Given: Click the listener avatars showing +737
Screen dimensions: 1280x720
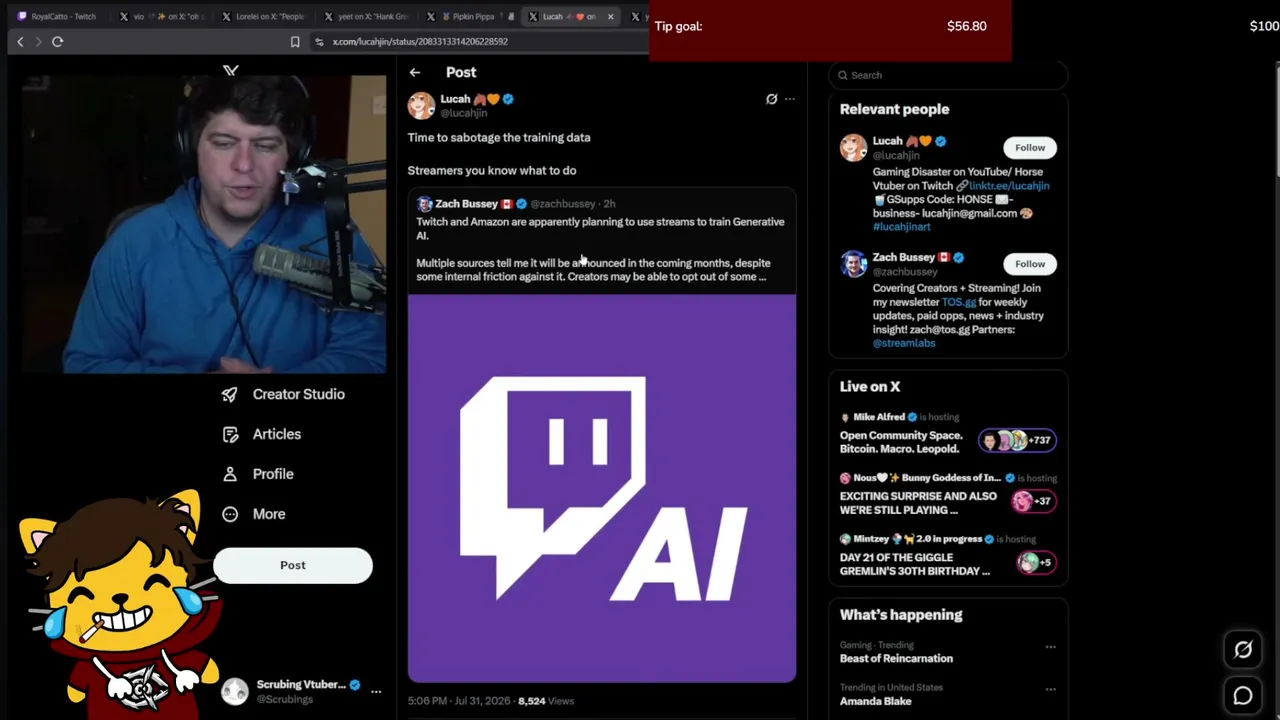Looking at the screenshot, I should click(1017, 440).
